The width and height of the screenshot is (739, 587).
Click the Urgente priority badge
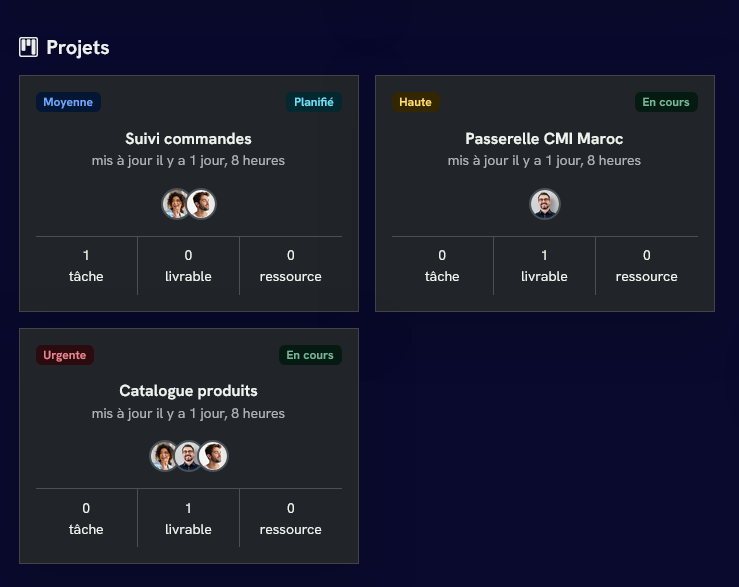[65, 355]
